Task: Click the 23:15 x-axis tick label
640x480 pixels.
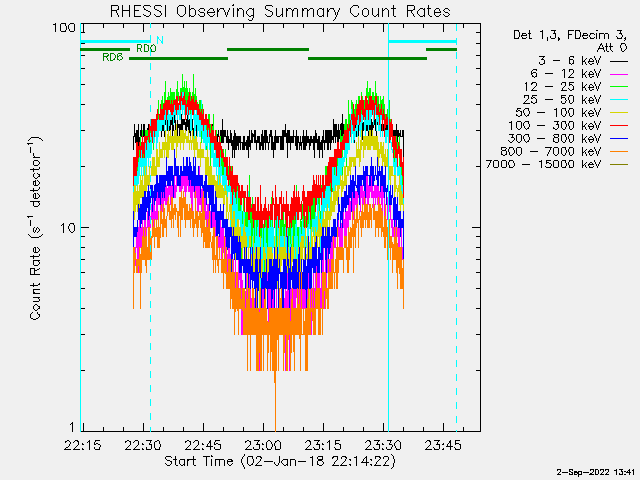Action: click(x=323, y=445)
